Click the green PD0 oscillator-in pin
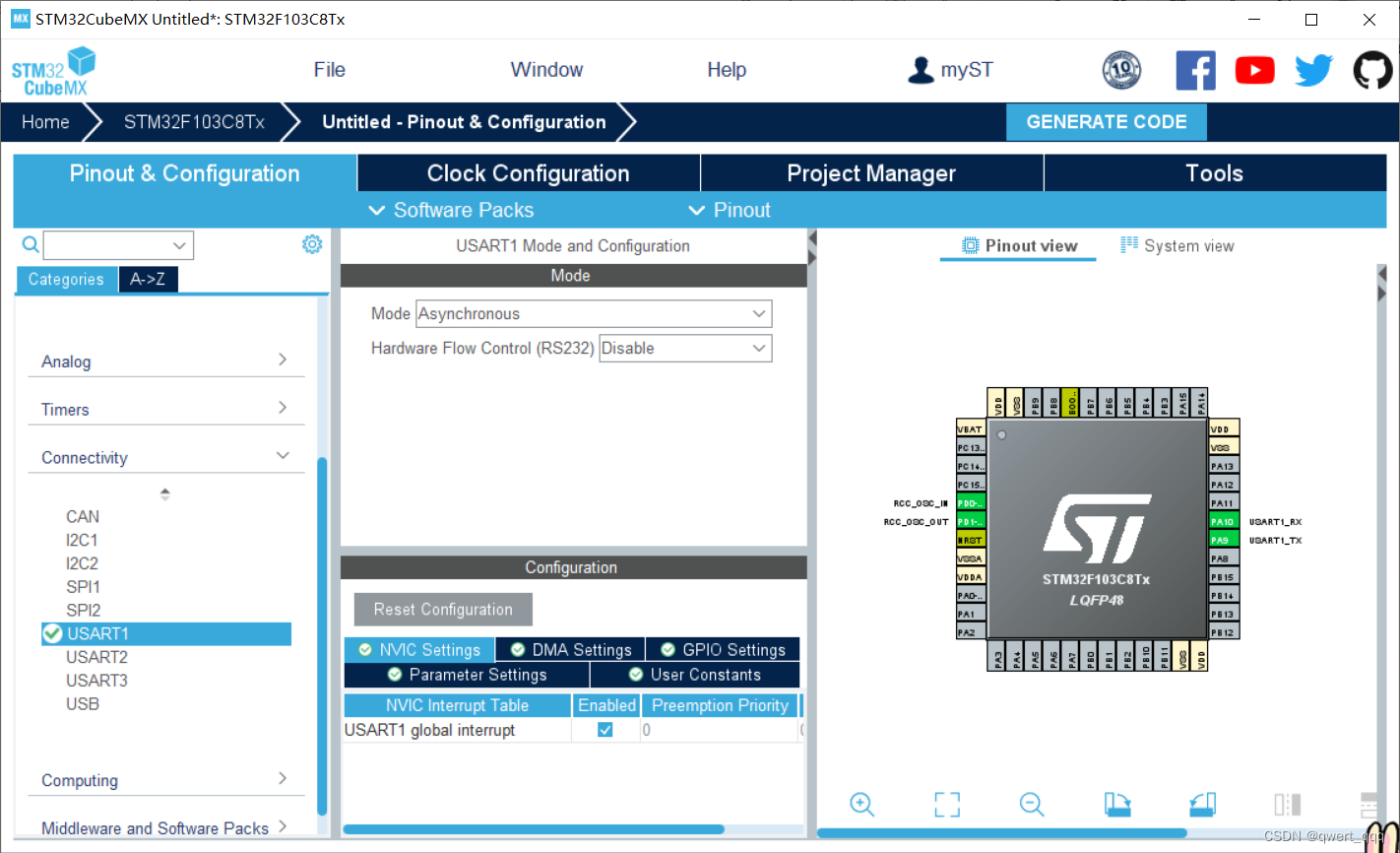This screenshot has height=853, width=1400. [x=971, y=503]
